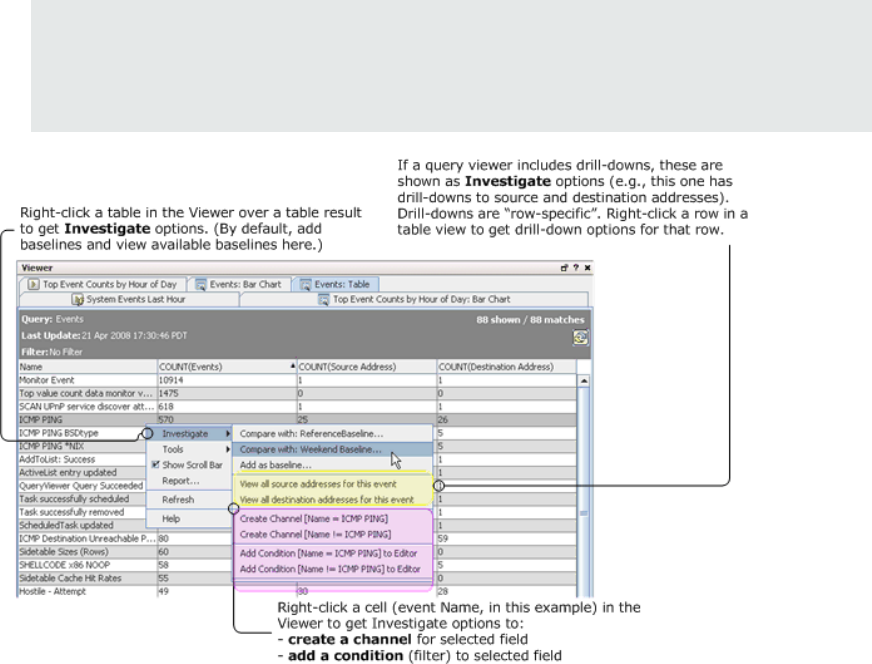Click the COUNT(Events) sort arrow

coord(293,366)
